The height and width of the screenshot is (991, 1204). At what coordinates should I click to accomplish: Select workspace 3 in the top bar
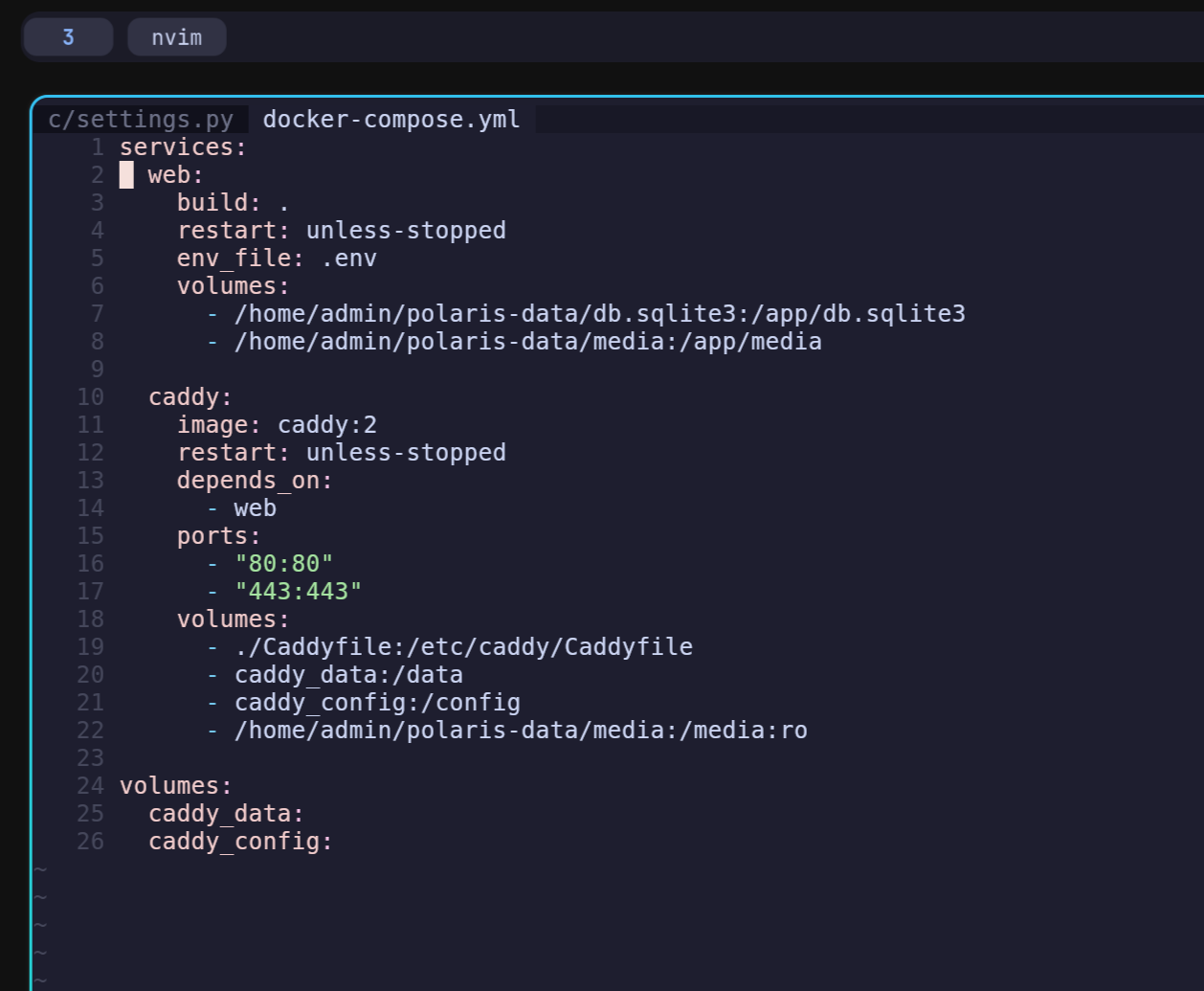pyautogui.click(x=68, y=37)
